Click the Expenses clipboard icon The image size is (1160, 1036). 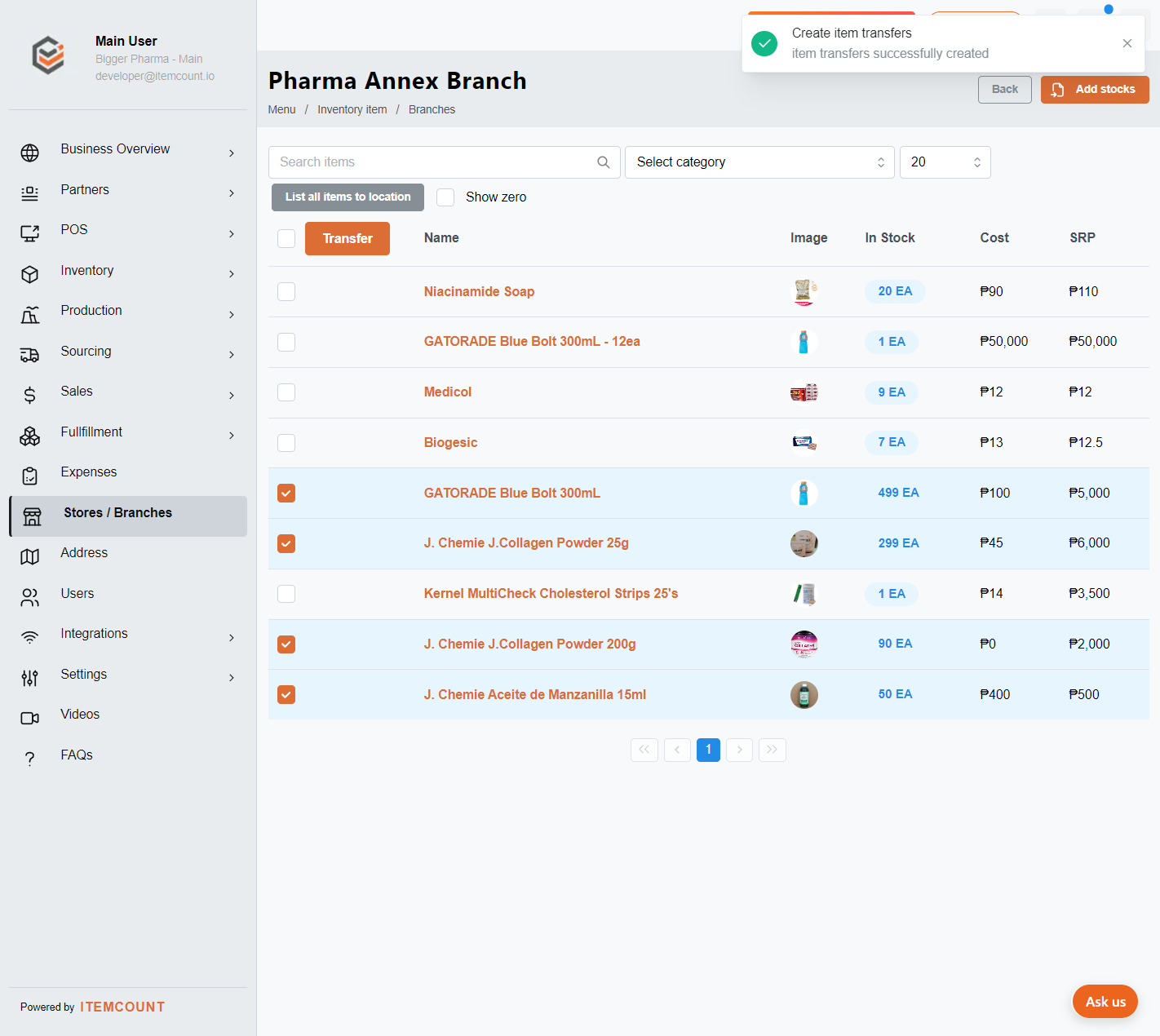[x=30, y=476]
